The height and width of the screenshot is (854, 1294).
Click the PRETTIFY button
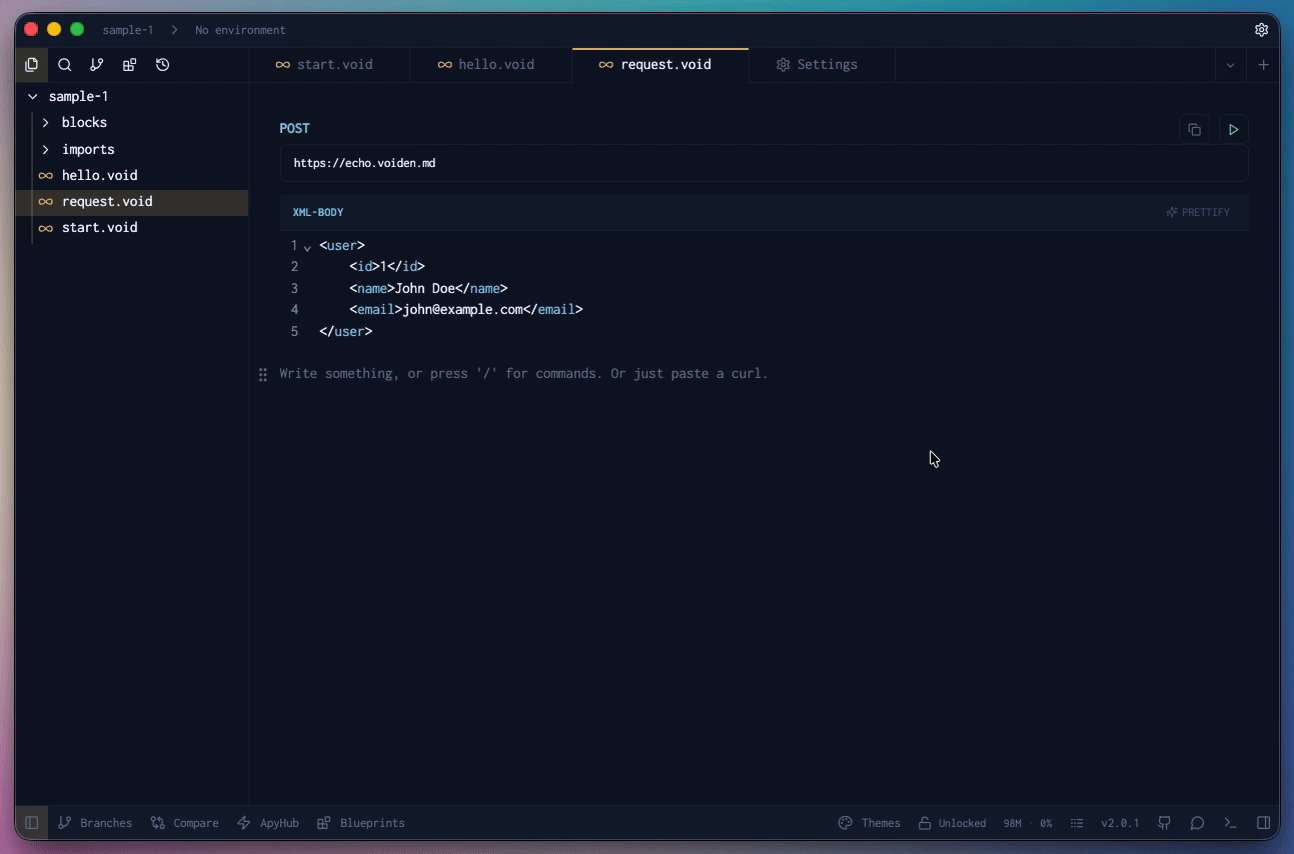[1198, 213]
